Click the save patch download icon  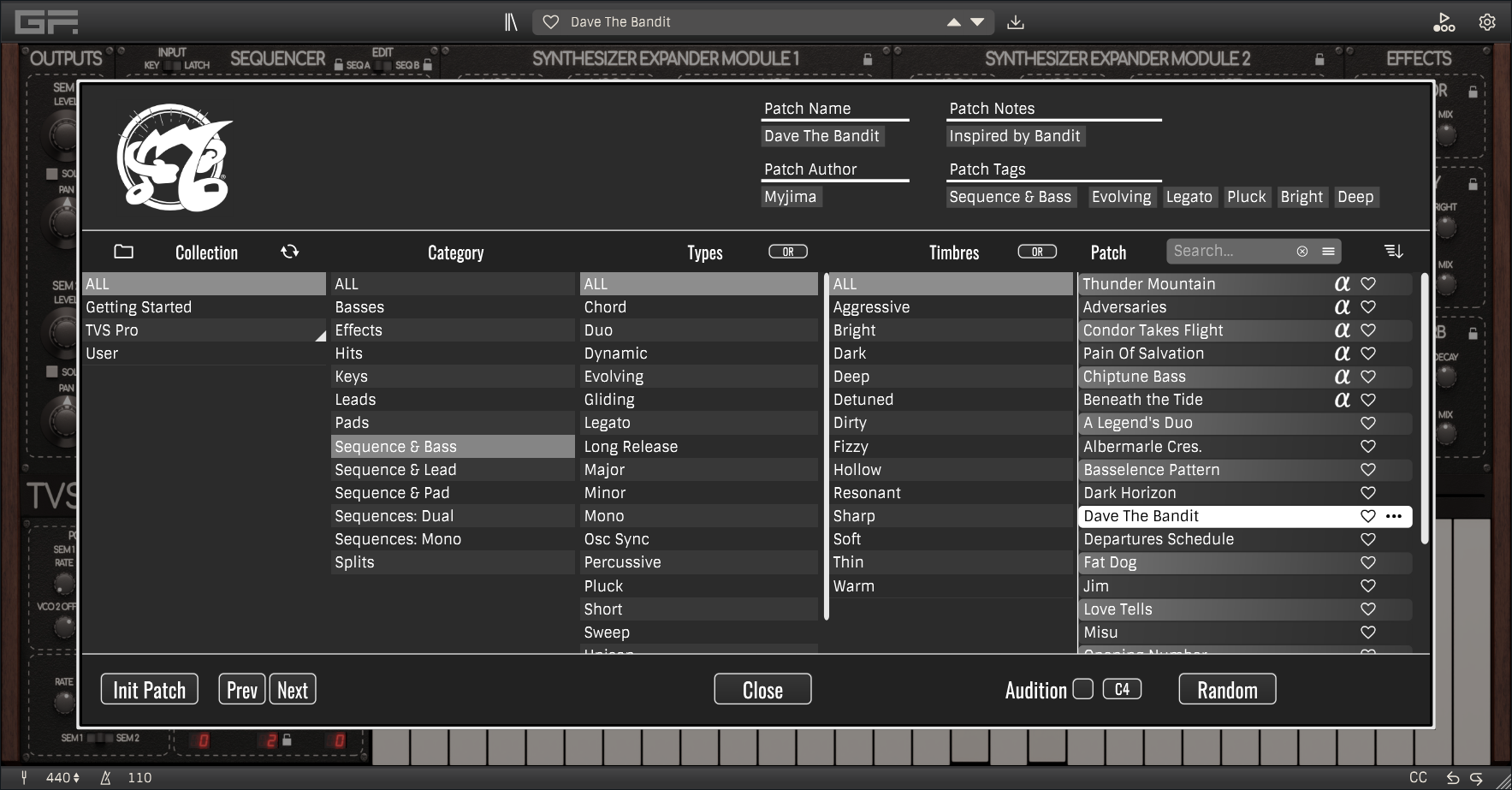pos(1016,22)
